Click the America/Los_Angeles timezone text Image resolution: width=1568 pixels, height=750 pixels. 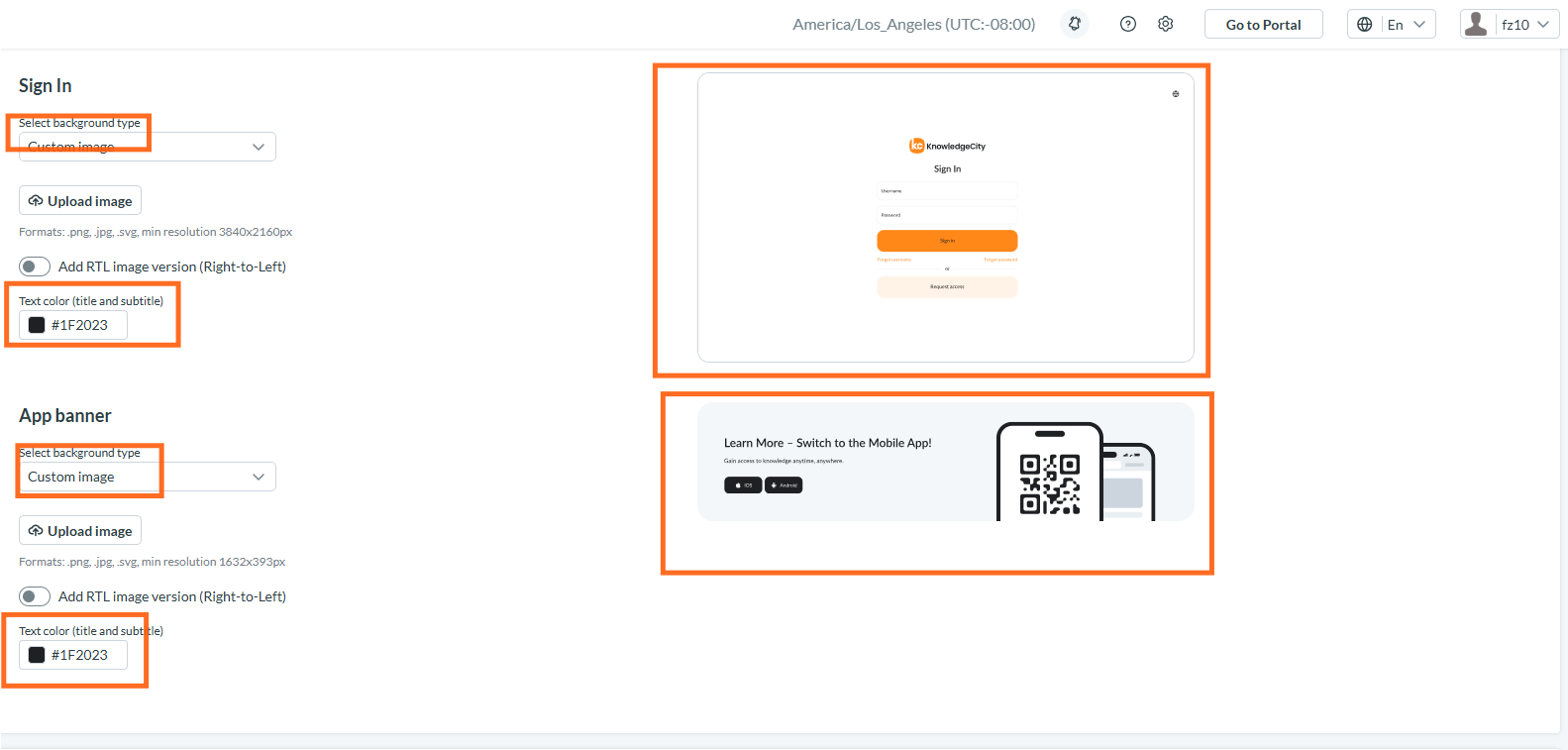tap(914, 24)
